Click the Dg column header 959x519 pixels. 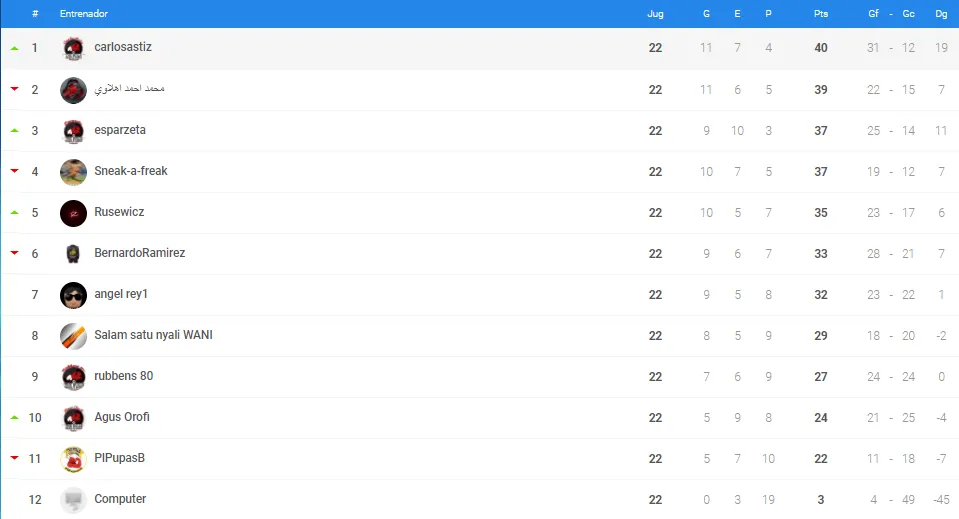941,13
